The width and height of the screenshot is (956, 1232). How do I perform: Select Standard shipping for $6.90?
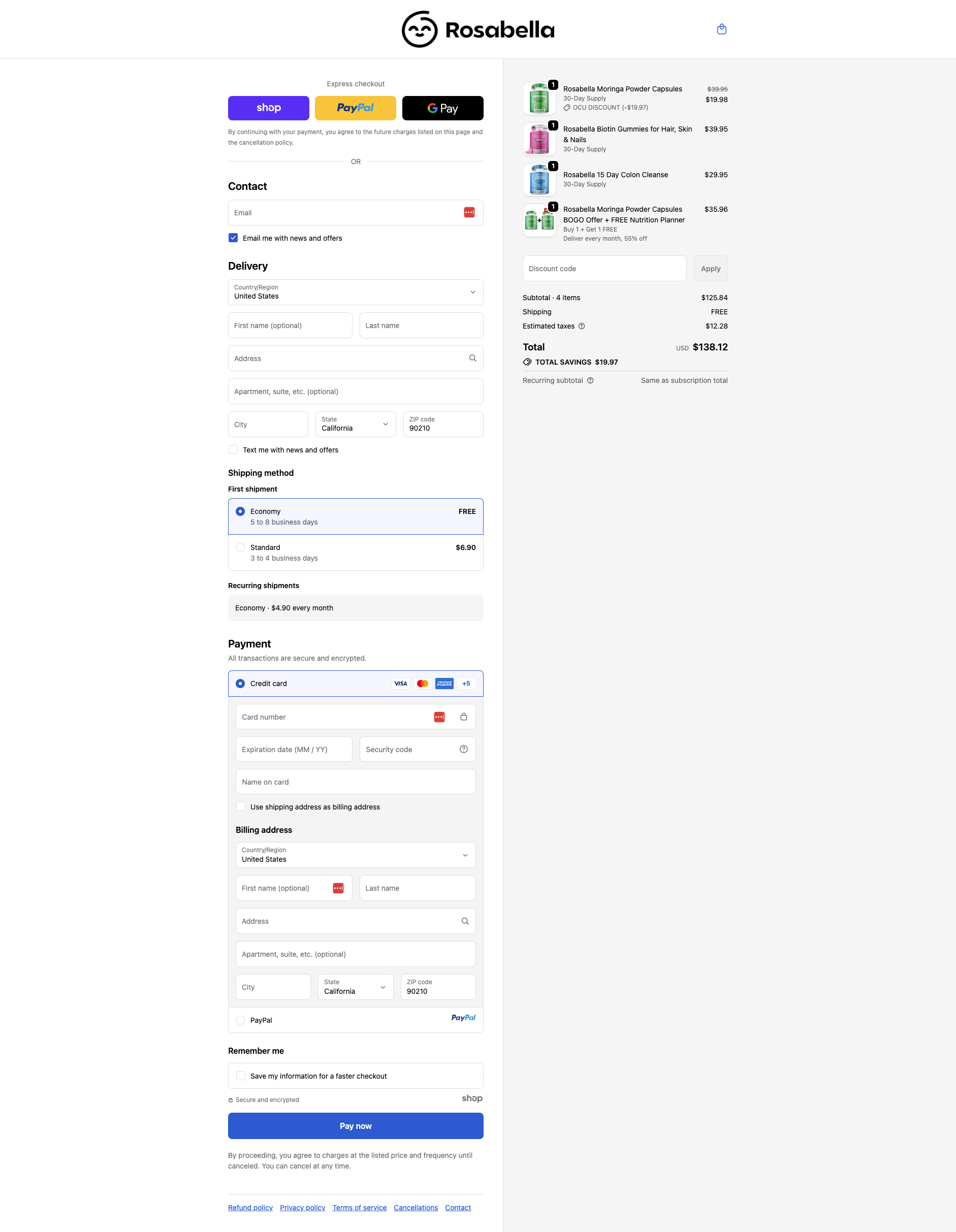(x=356, y=553)
